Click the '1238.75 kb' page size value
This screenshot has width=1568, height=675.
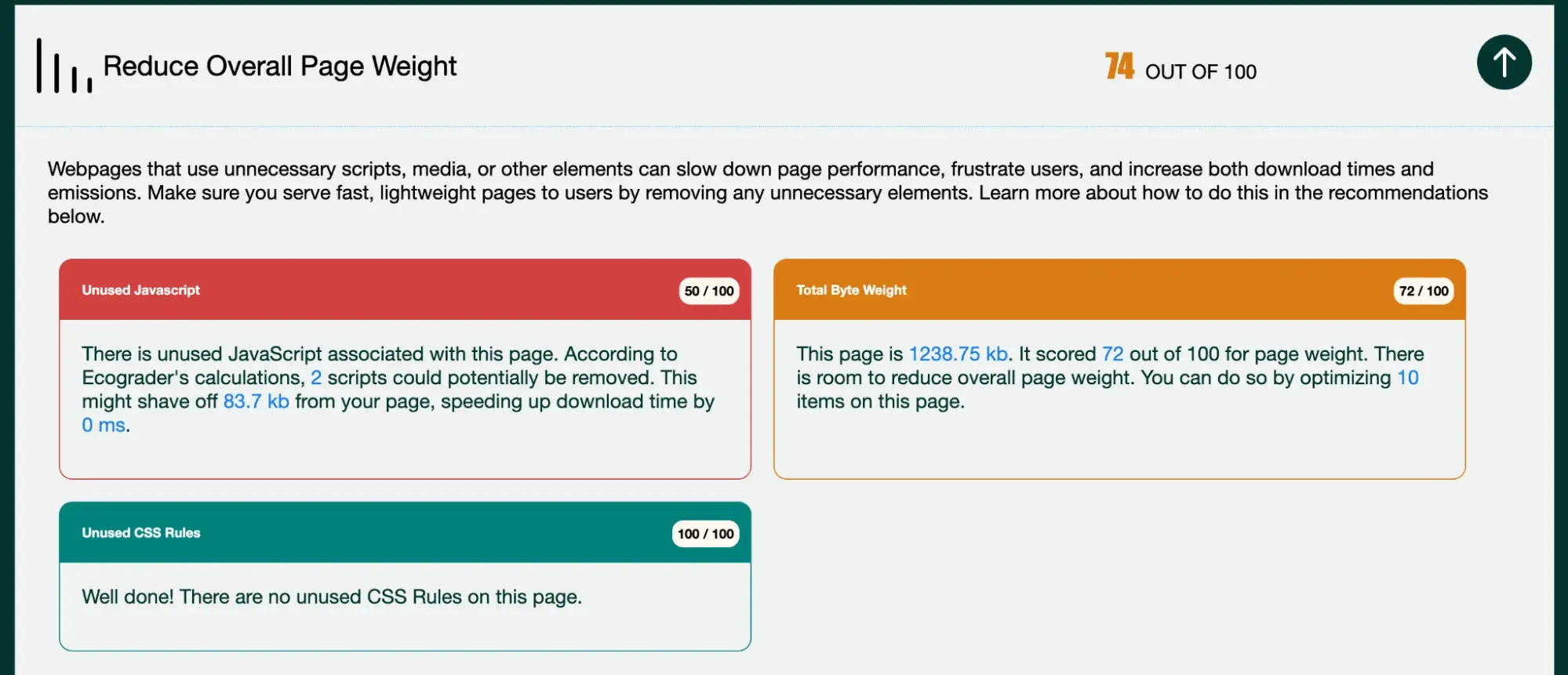pos(958,354)
